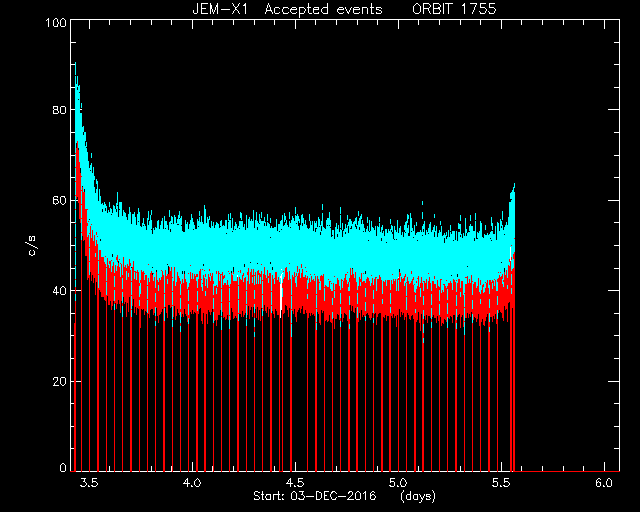The image size is (640, 512).
Task: Click the 3.5 x-axis tick label
Action: 89,483
